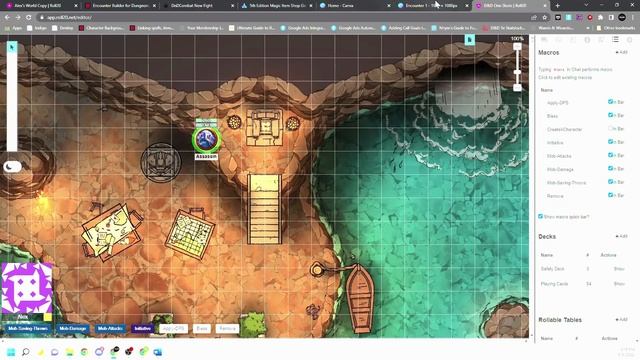
Task: Open the page toolbar icon above map
Action: coord(470,40)
